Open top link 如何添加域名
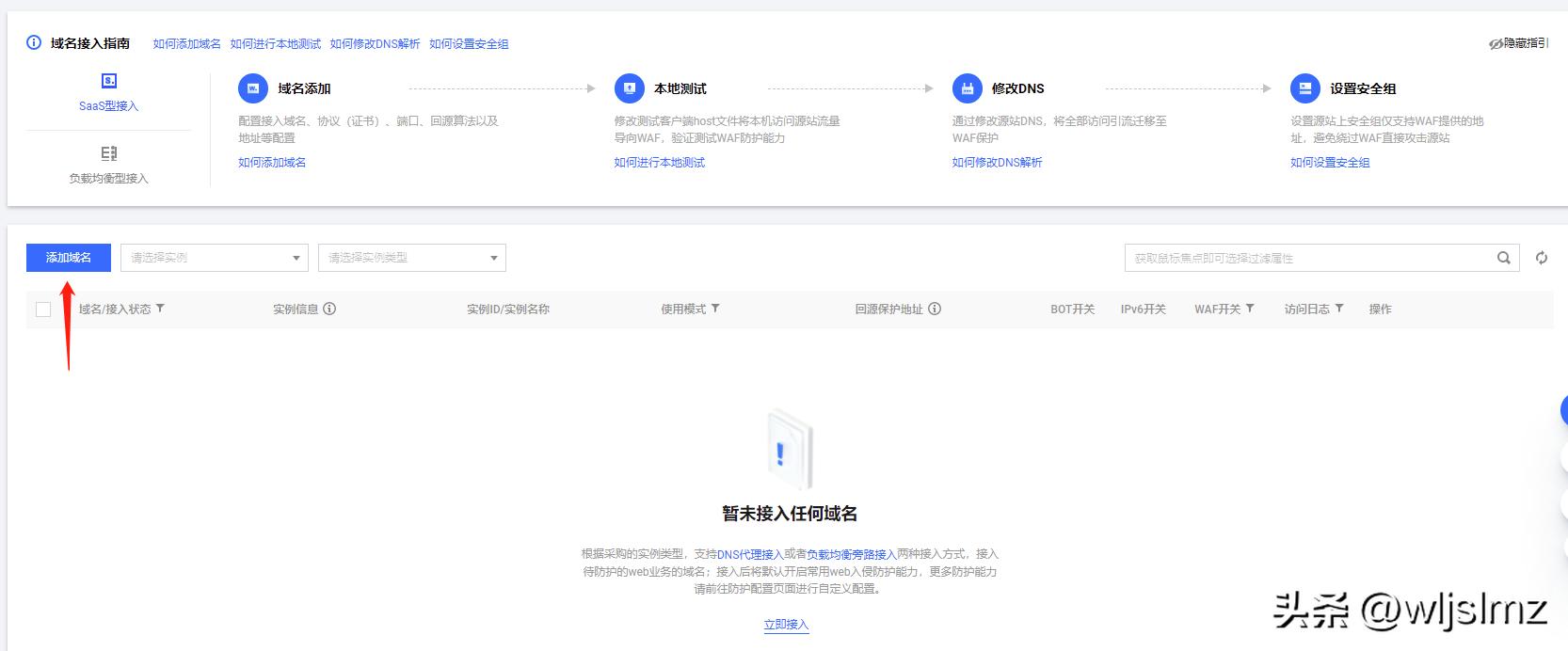 click(186, 44)
